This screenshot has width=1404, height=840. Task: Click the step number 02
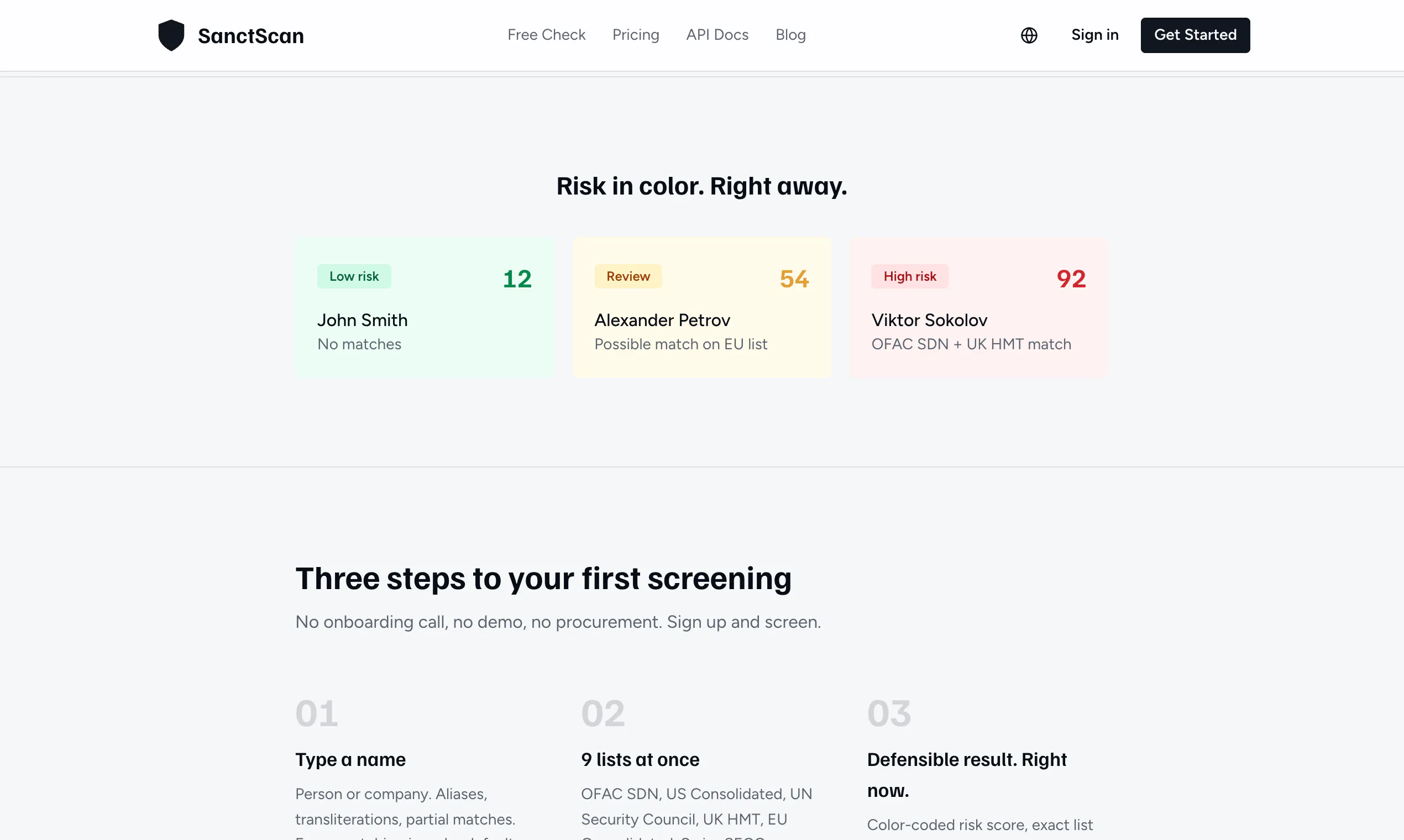[x=603, y=713]
